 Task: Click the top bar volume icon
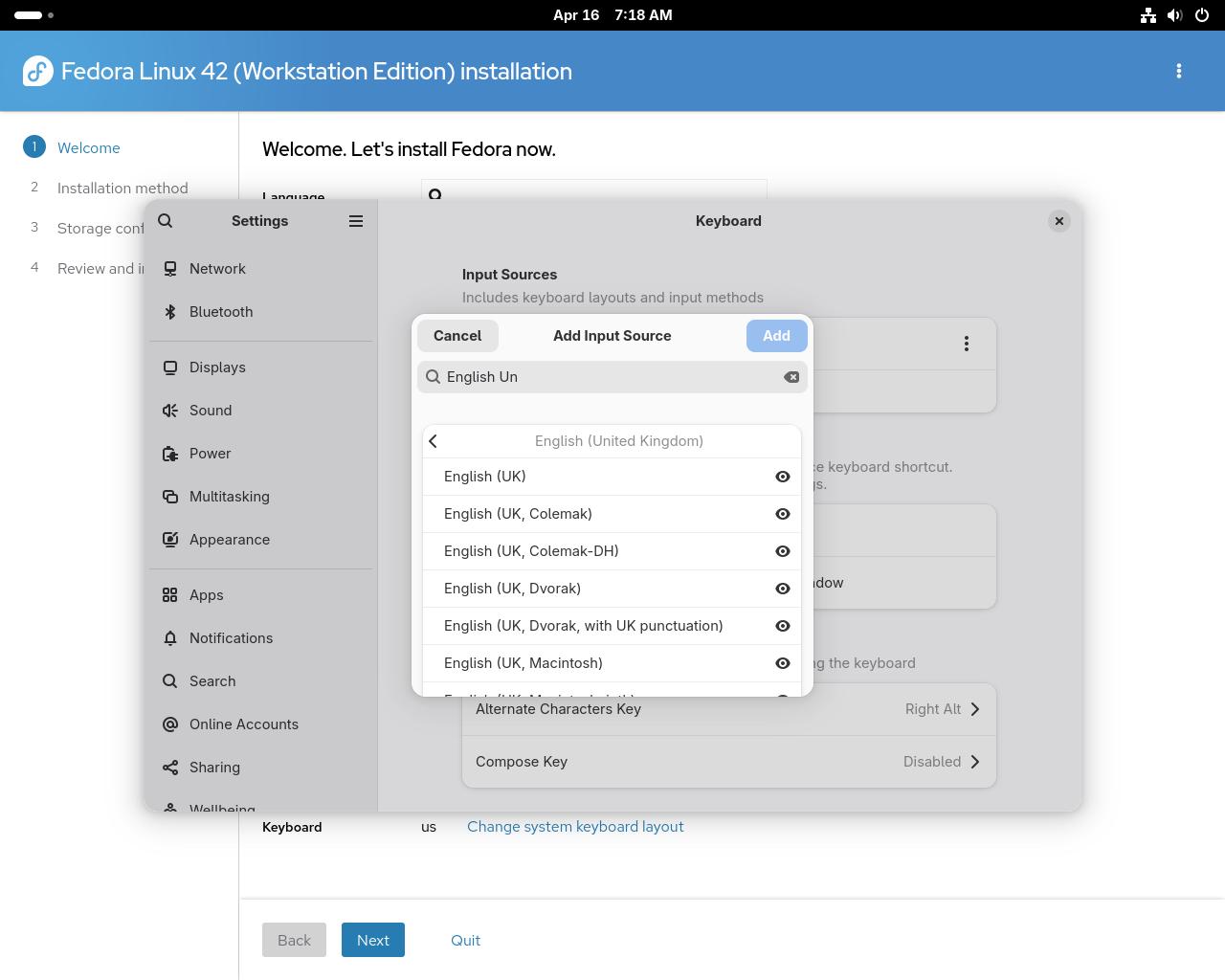(x=1175, y=15)
